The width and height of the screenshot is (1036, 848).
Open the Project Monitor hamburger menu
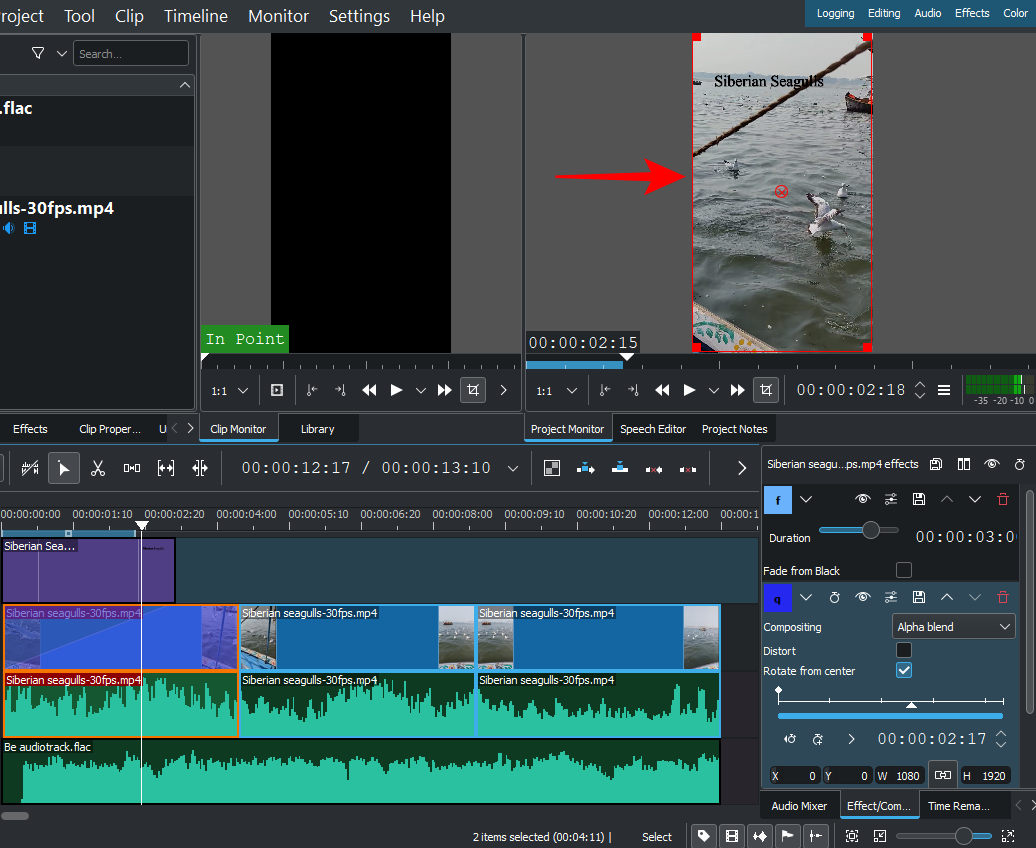coord(944,390)
